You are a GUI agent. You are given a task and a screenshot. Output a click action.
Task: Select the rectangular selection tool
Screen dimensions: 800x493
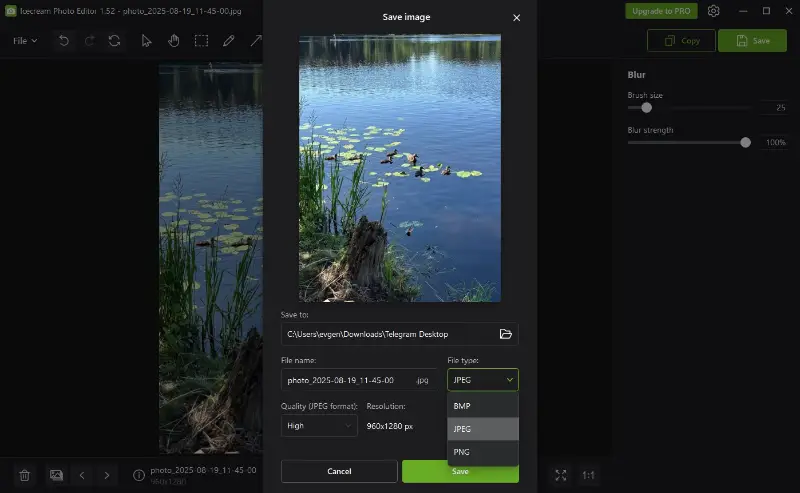(x=201, y=41)
